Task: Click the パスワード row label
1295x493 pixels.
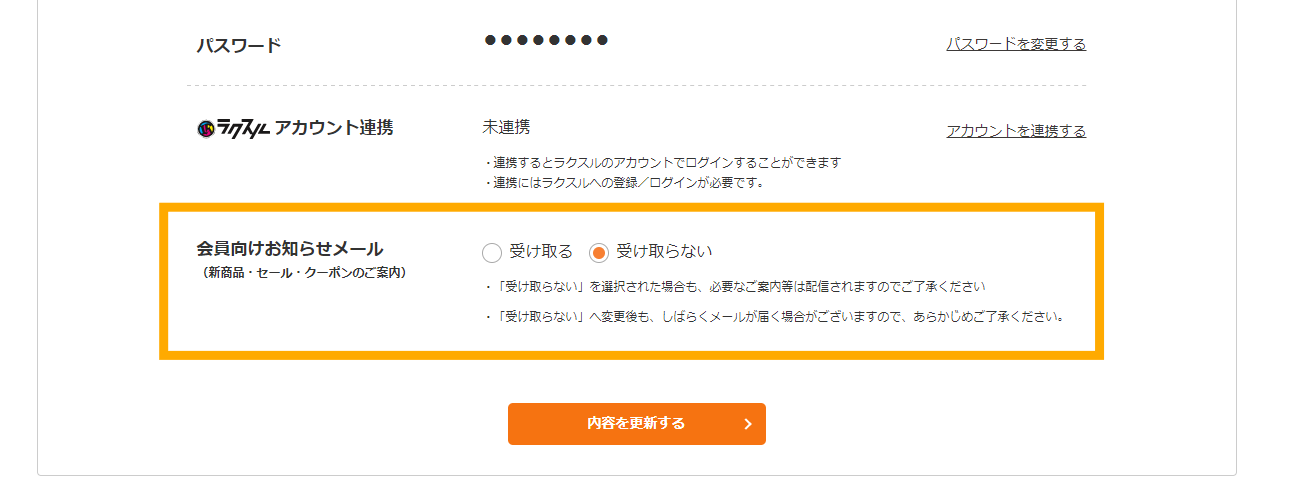Action: (x=239, y=45)
